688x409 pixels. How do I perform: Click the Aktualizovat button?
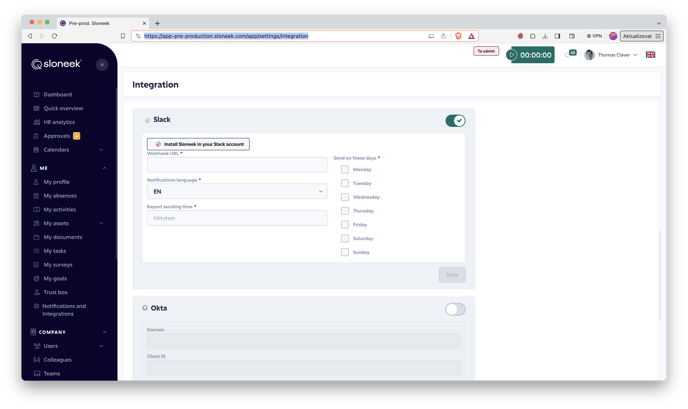coord(641,36)
